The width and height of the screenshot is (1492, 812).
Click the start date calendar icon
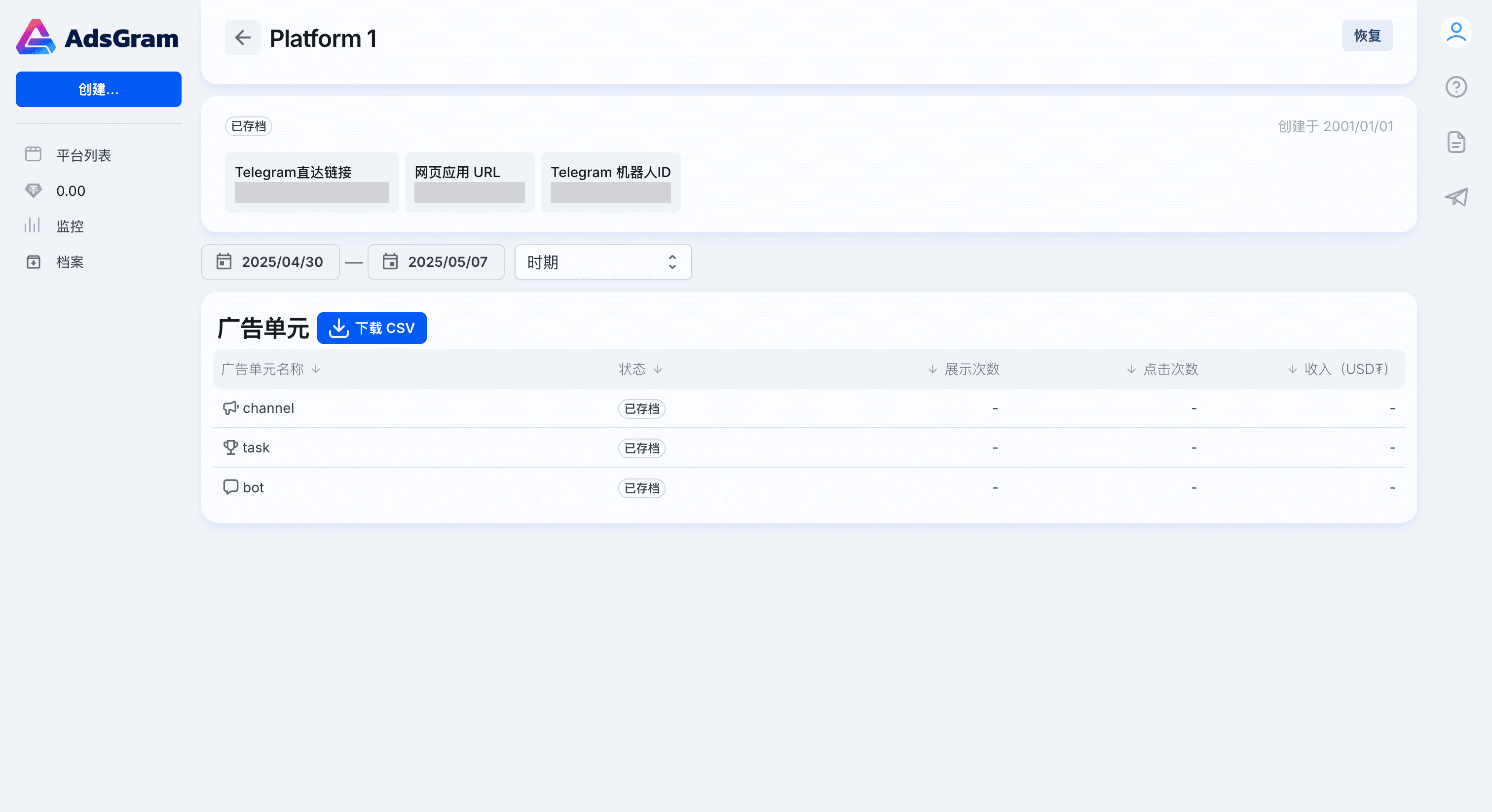224,262
